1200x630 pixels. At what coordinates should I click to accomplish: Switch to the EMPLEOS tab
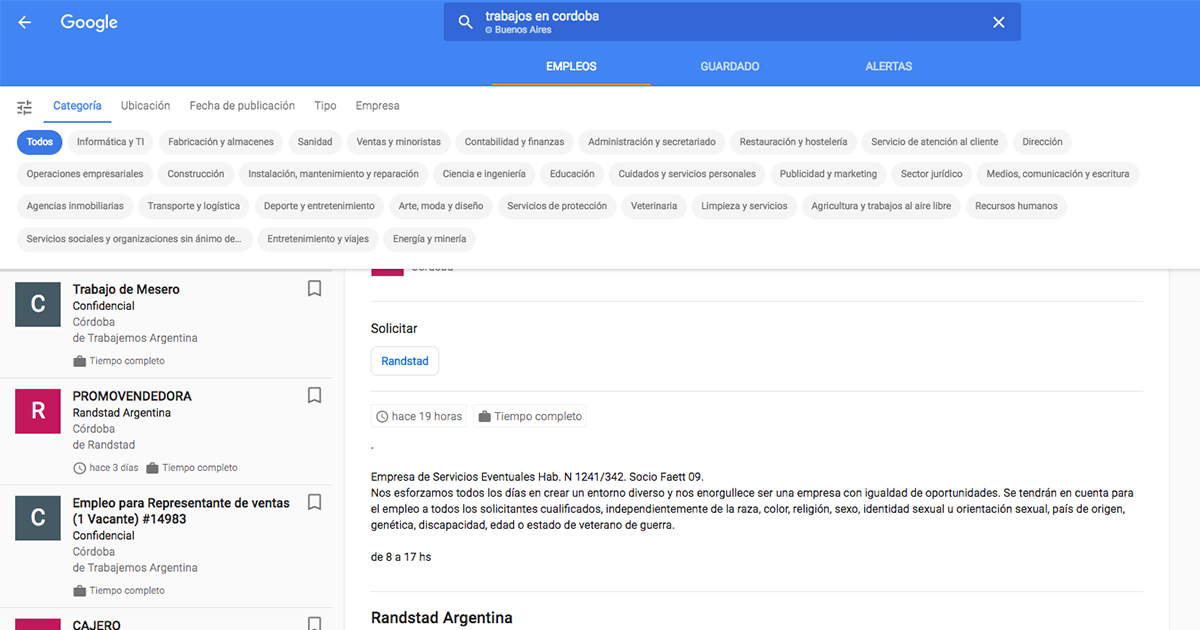[571, 67]
